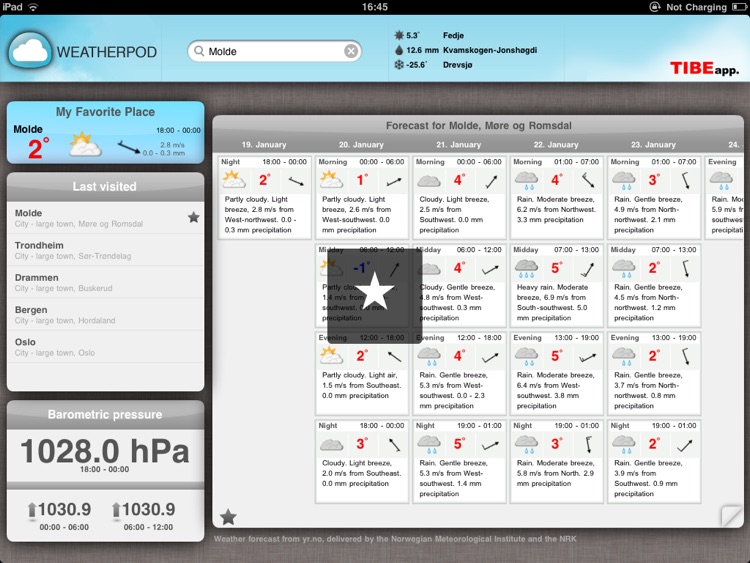
Task: Tap rising arrow beside 06:00 - 12:00 pressure
Action: 116,510
